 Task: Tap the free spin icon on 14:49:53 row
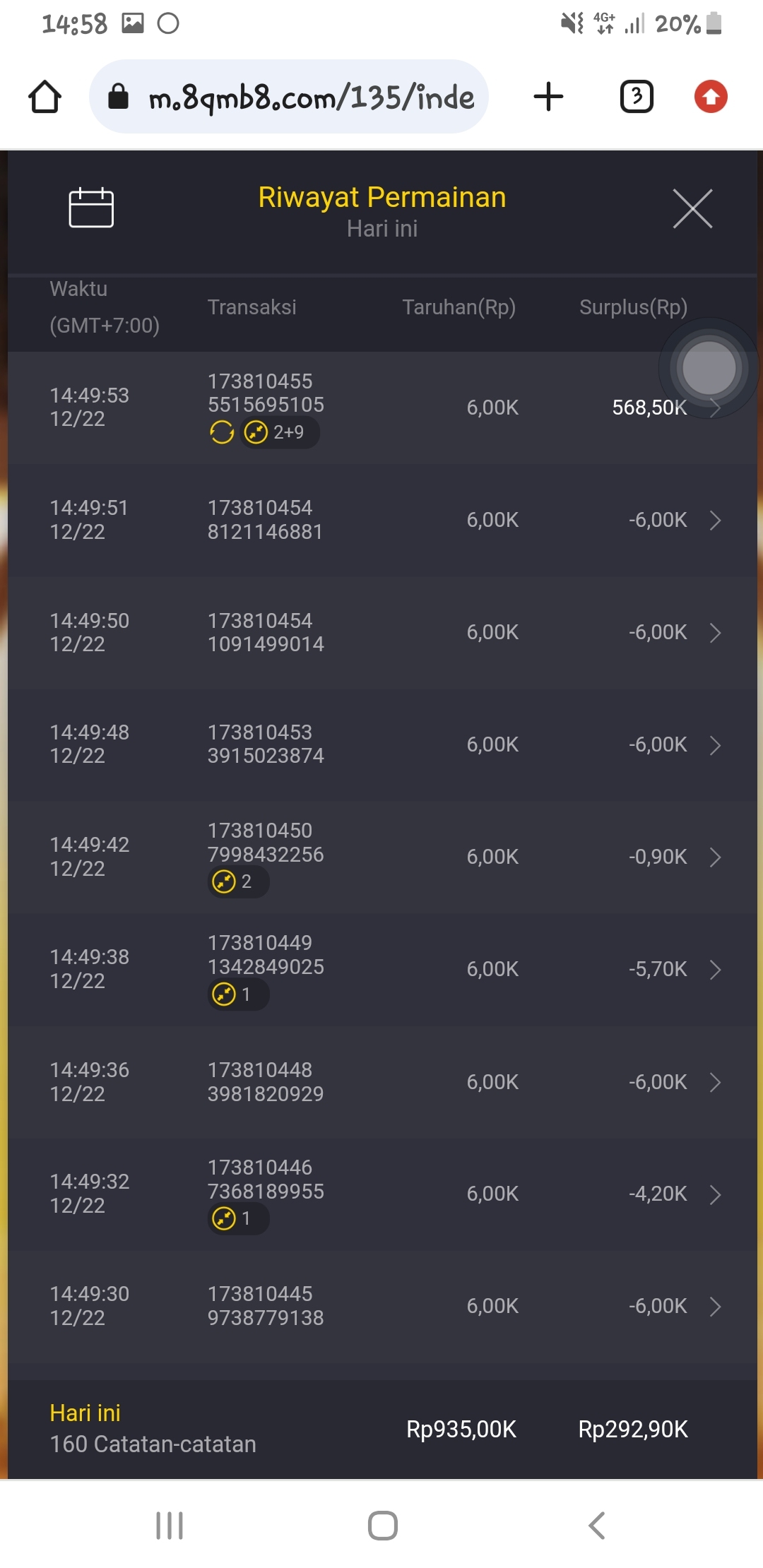[x=222, y=432]
